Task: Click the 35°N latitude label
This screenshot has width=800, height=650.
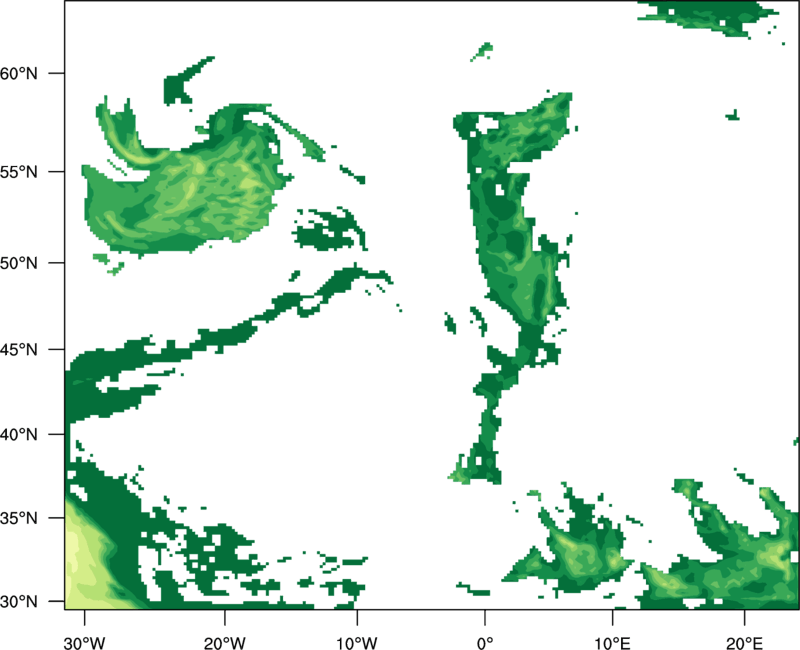Action: tap(18, 518)
